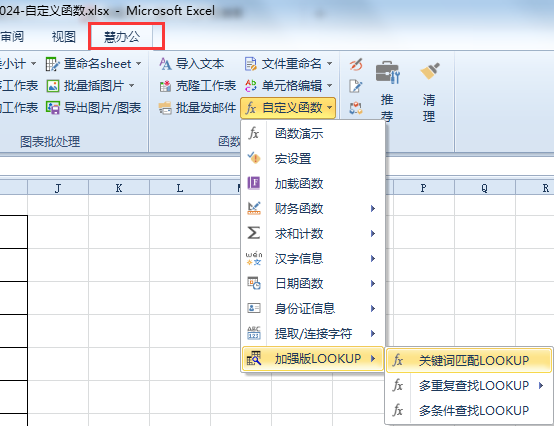The image size is (554, 426).
Task: Click the 清理 broom icon
Action: [x=430, y=71]
